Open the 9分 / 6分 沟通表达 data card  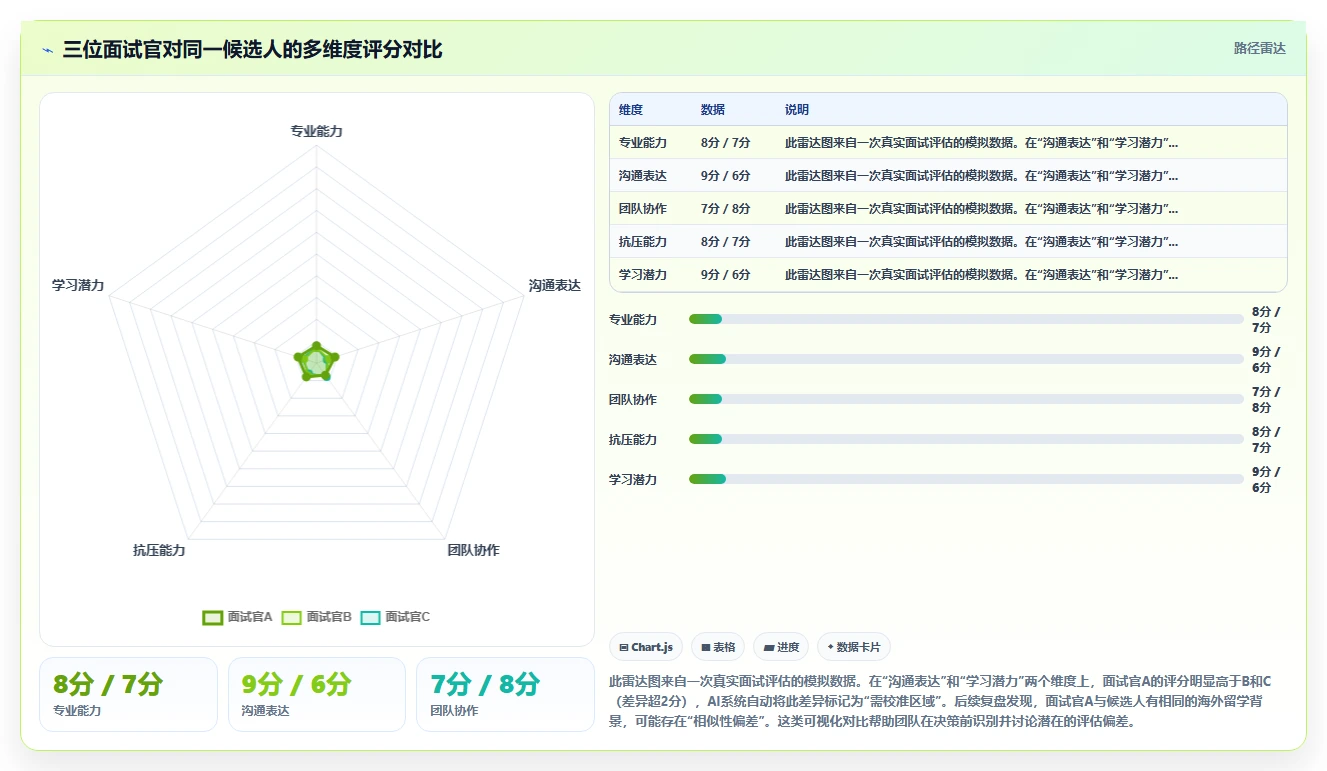(x=317, y=694)
